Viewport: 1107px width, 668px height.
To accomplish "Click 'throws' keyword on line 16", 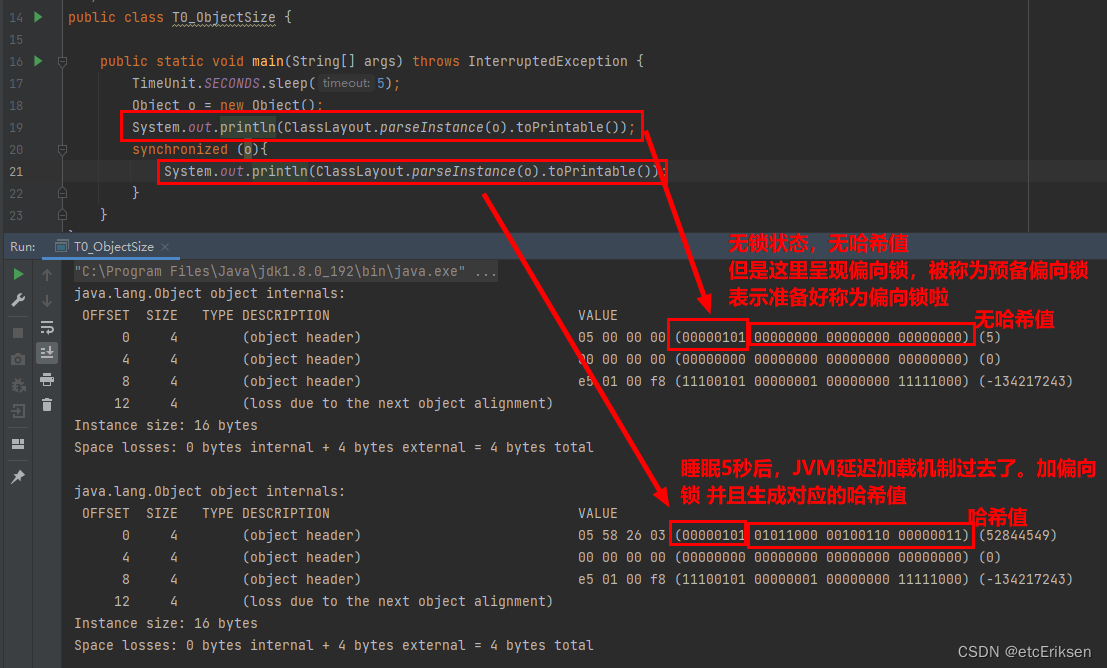I will [x=436, y=61].
